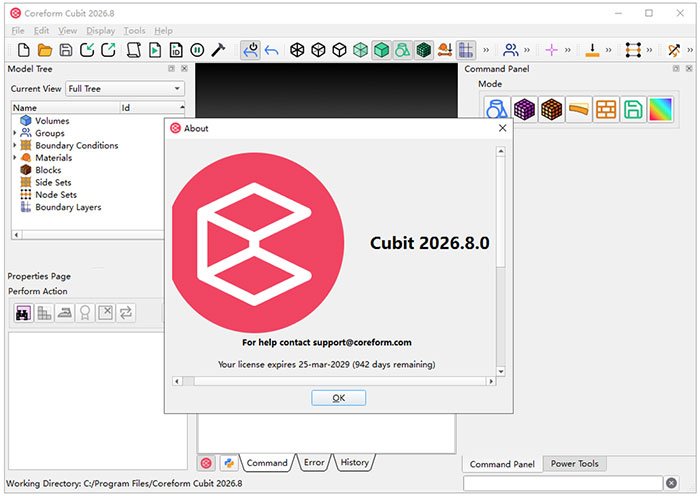Image resolution: width=700 pixels, height=496 pixels.
Task: Click the swap arrows icon under Perform Action
Action: click(126, 313)
